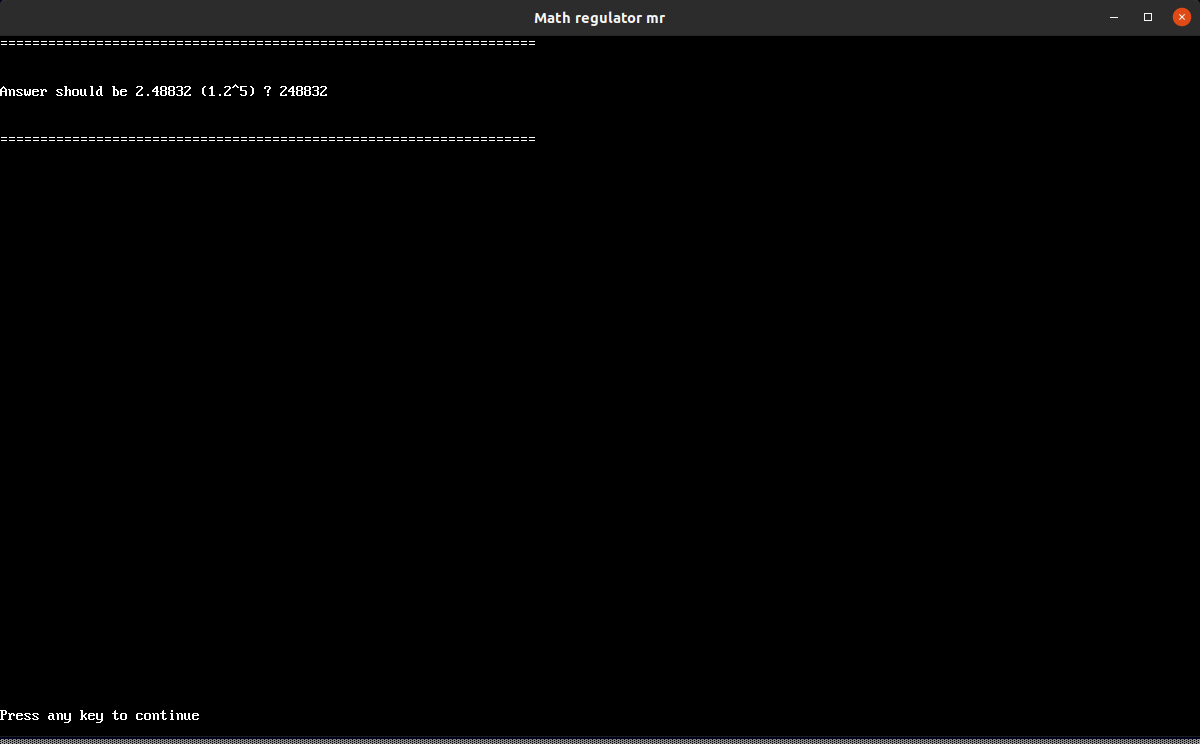Screen dimensions: 1200x744
Task: Click the question mark prompt before the input
Action: (267, 91)
